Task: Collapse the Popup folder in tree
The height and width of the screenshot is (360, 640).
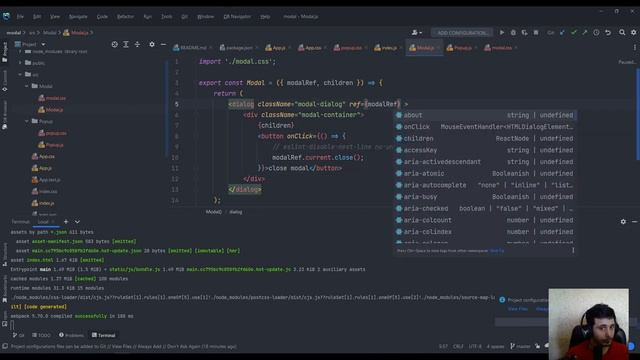Action: pos(27,121)
